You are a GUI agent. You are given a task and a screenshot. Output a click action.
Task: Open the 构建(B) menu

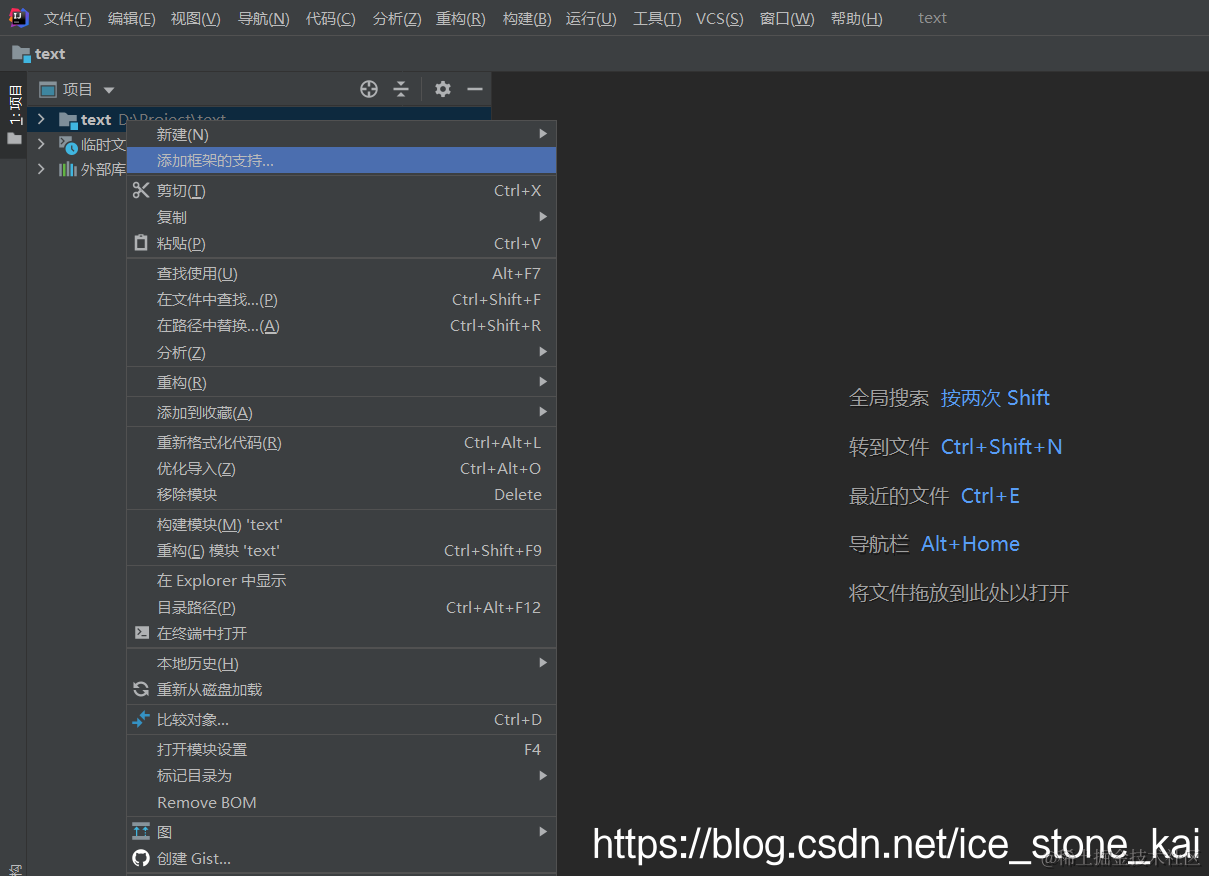click(x=527, y=18)
